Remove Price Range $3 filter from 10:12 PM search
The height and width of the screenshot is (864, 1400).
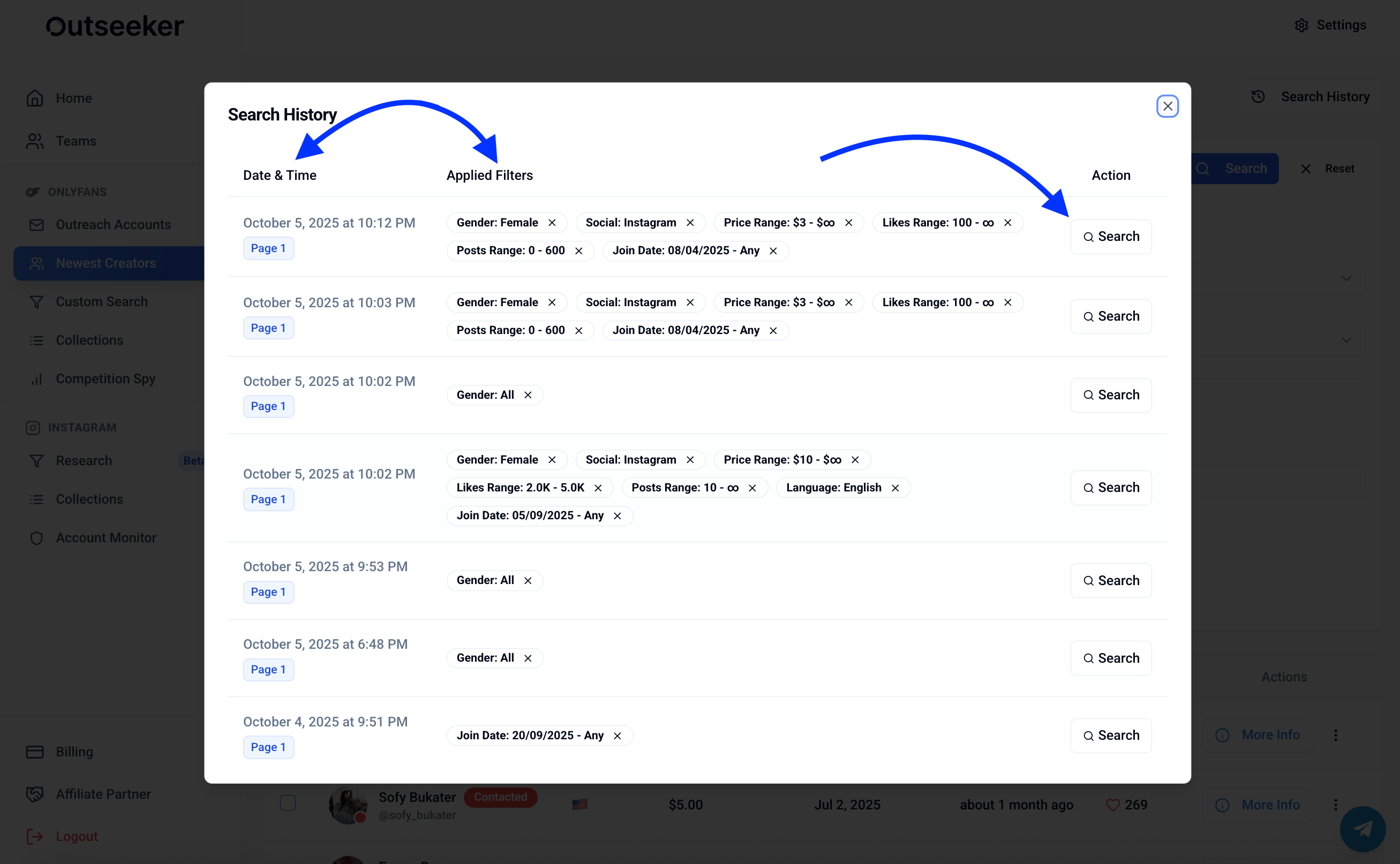(849, 223)
